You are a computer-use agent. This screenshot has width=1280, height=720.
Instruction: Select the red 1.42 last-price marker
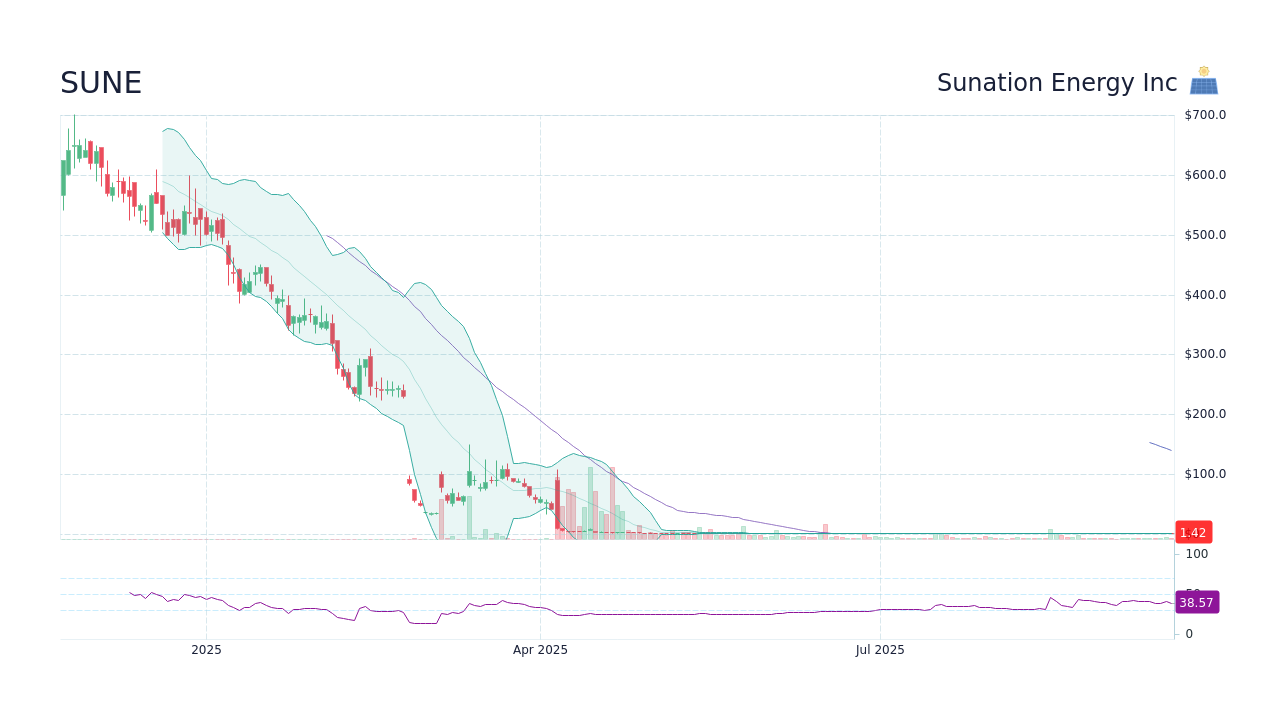(1192, 532)
